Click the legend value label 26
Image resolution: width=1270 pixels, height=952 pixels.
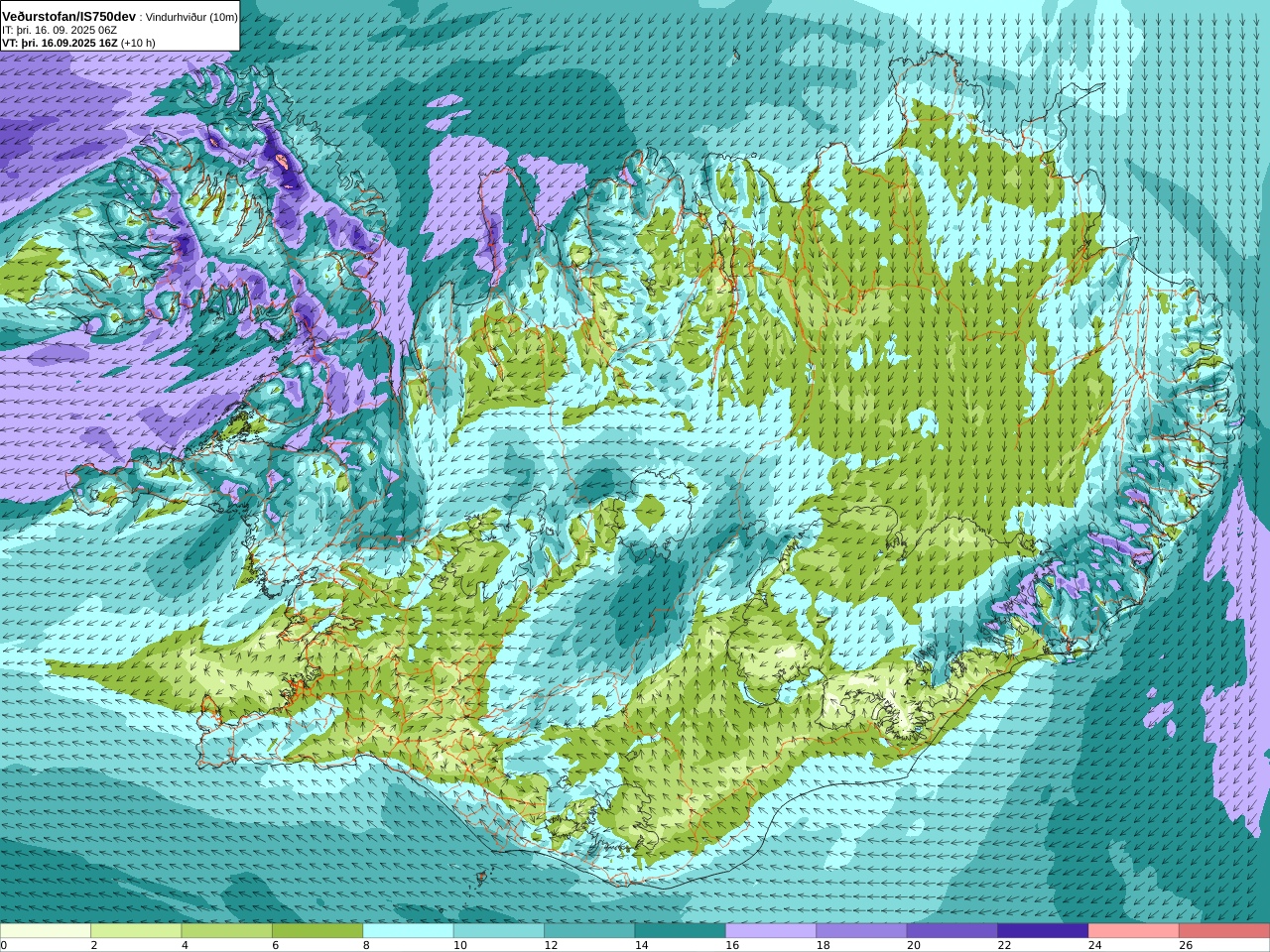click(1186, 945)
